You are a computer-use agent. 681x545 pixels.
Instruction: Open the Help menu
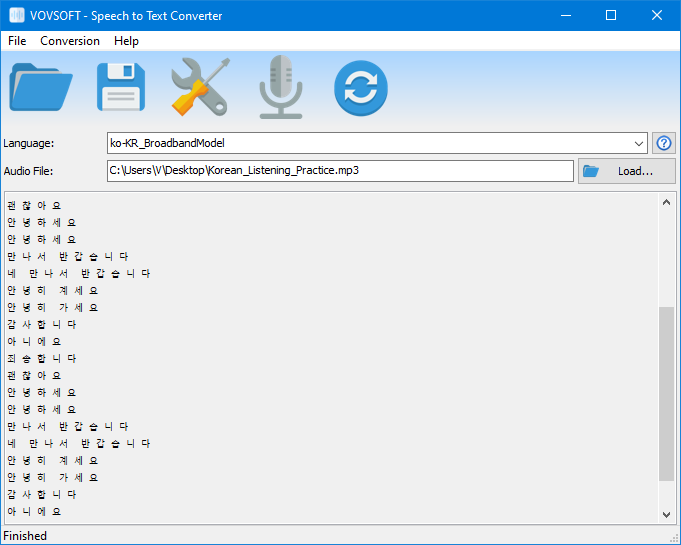[126, 41]
